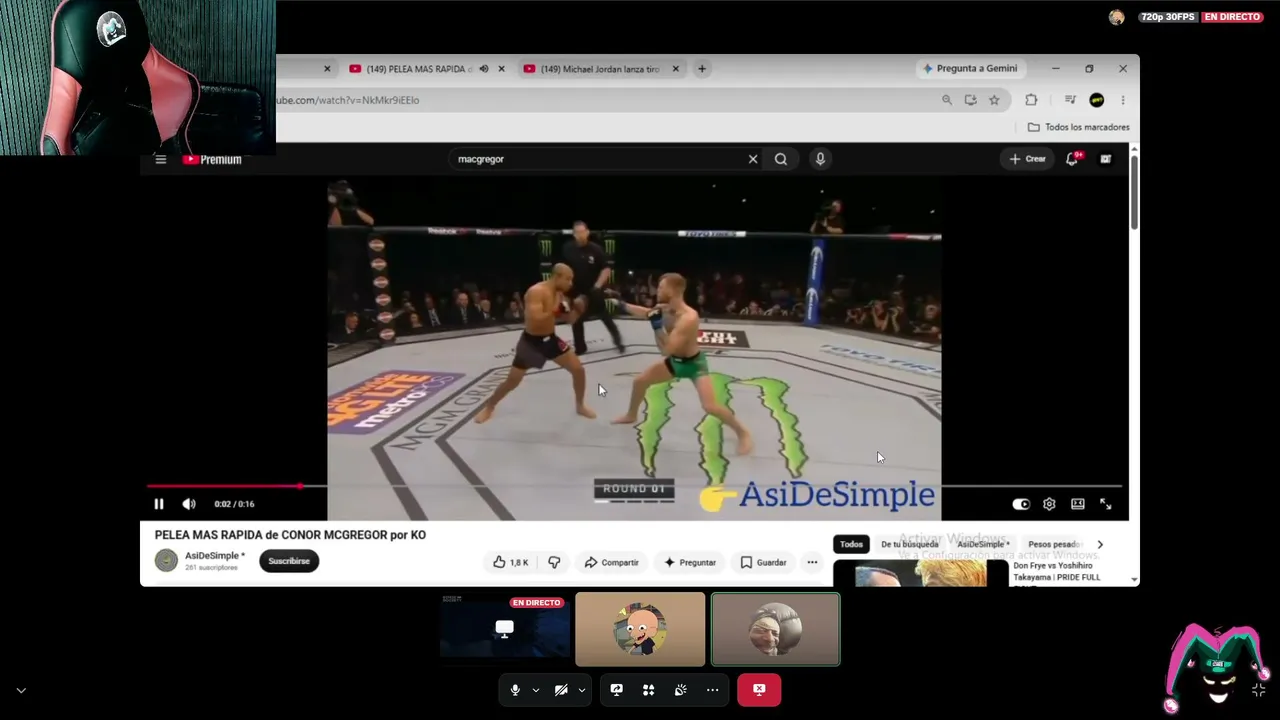The height and width of the screenshot is (720, 1280).
Task: Mute the YouTube video volume
Action: tap(189, 504)
